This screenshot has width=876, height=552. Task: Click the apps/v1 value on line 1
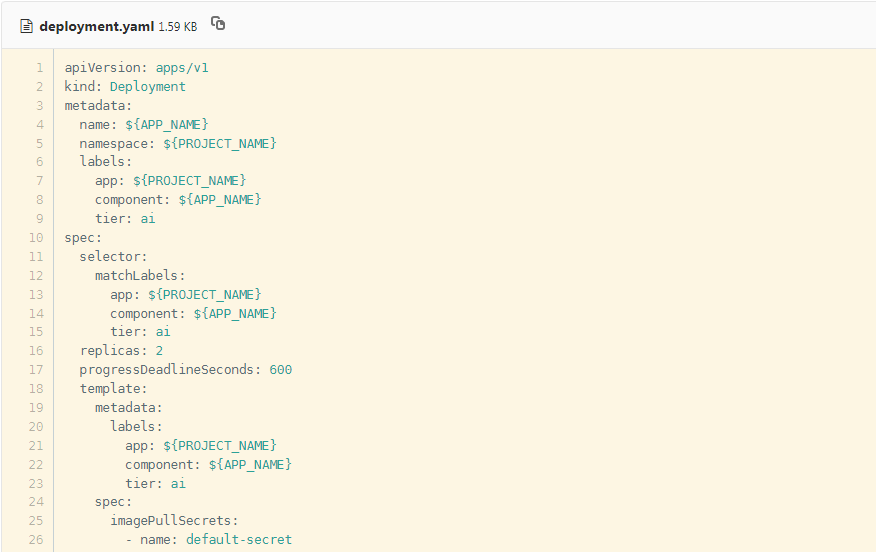(182, 68)
